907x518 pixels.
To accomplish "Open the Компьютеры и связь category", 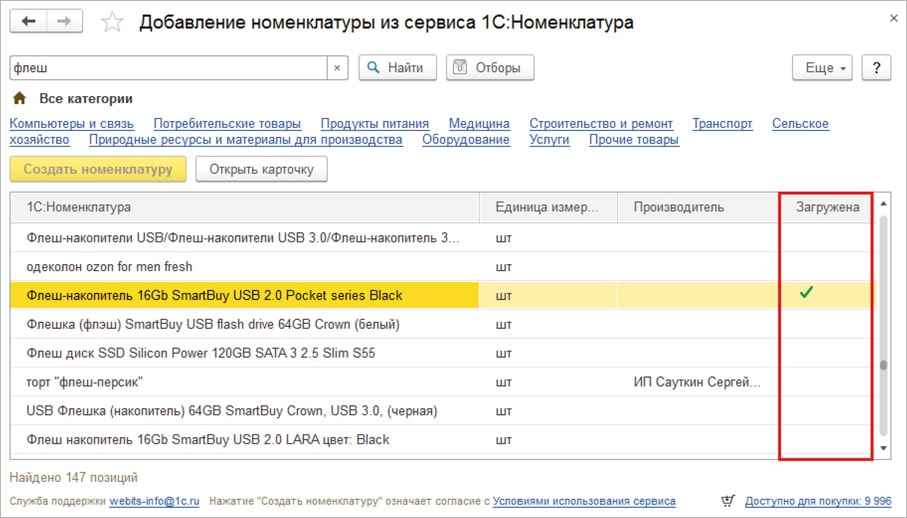I will click(71, 124).
